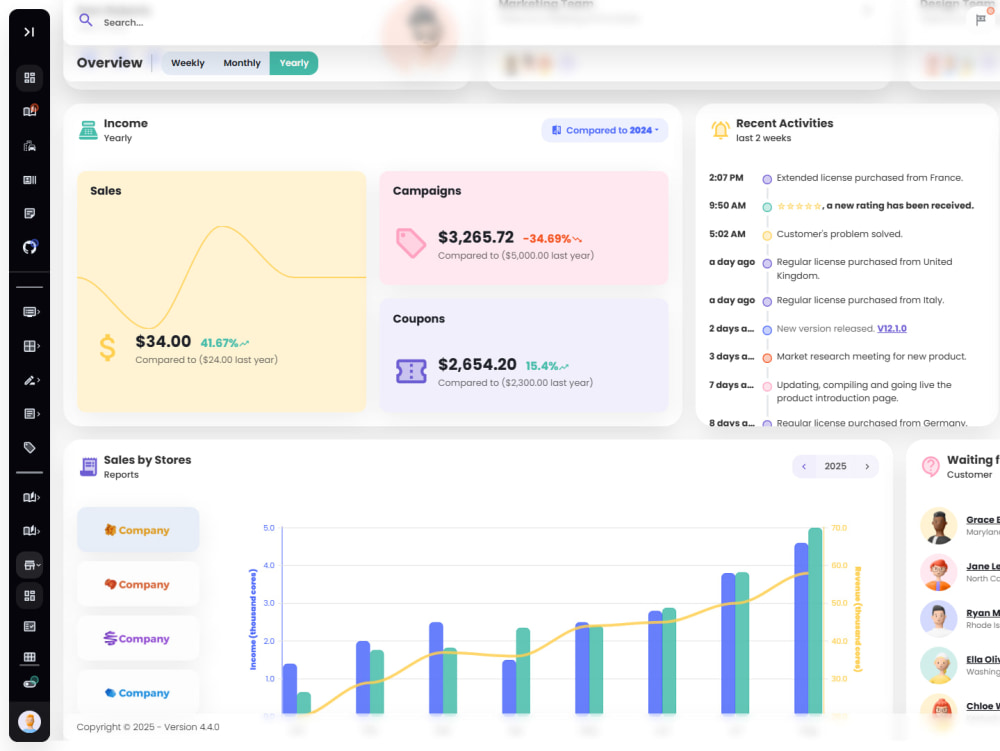Open Grace's customer profile link
The image size is (1000, 751).
pos(983,520)
